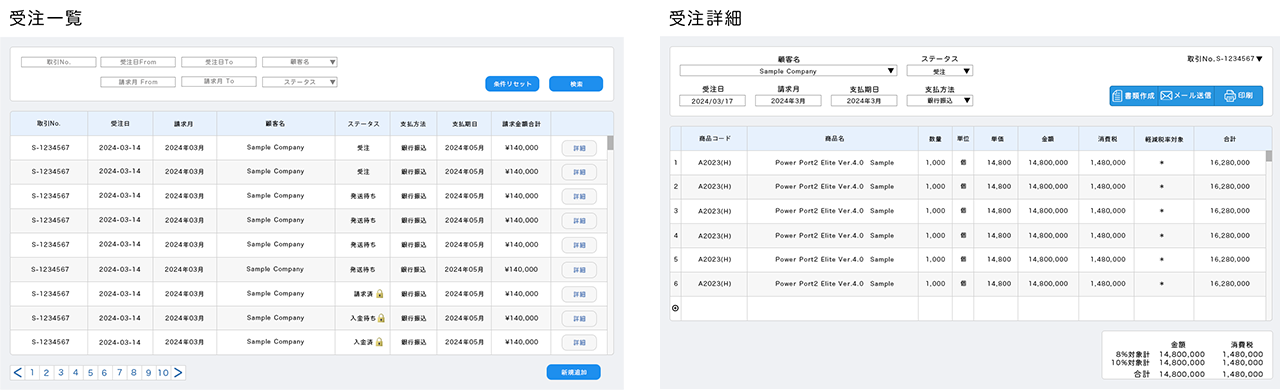The image size is (1280, 390).
Task: Click the 請求済 status text
Action: tap(363, 294)
